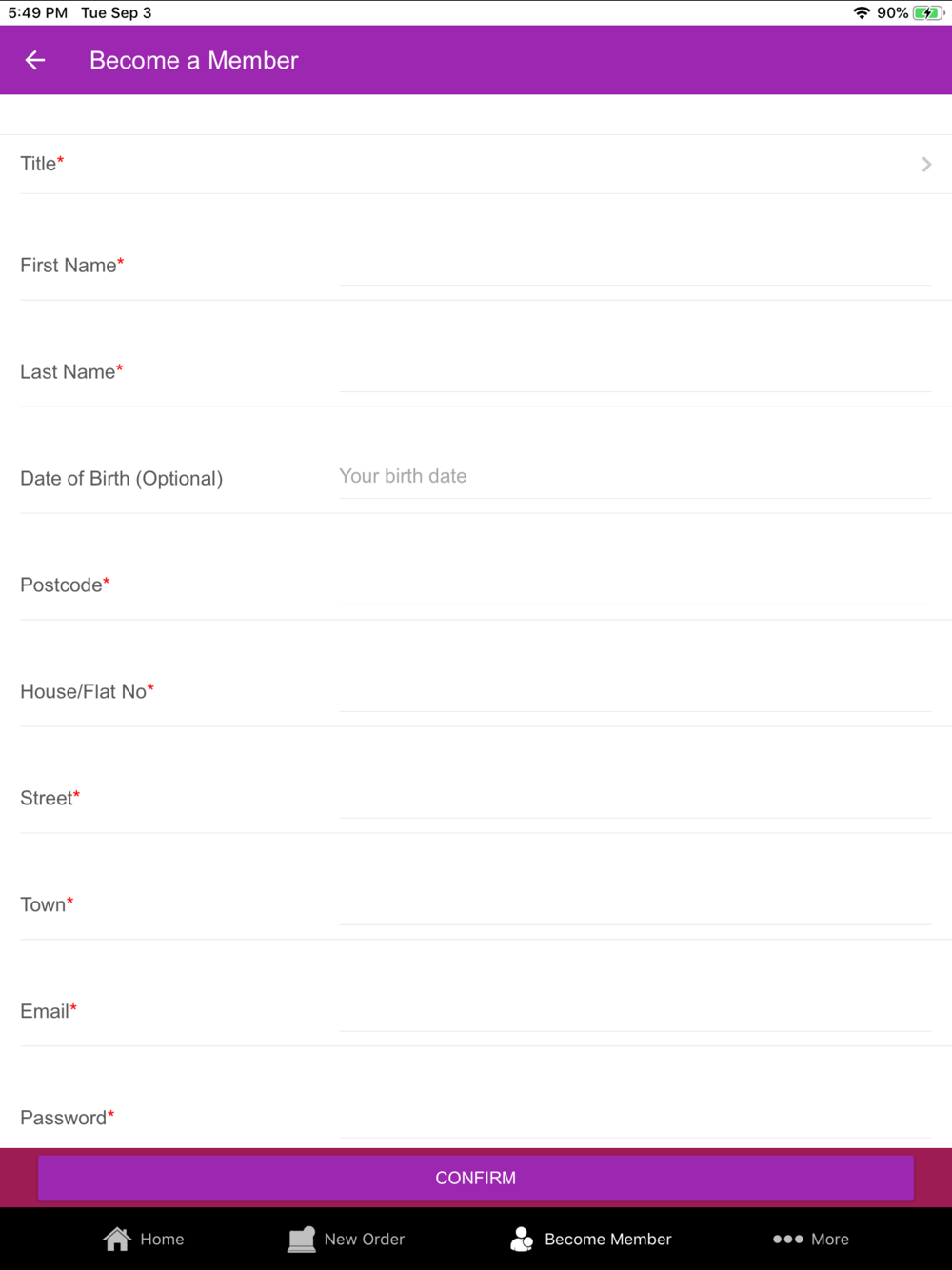Open the Home house icon
Image resolution: width=952 pixels, height=1270 pixels.
tap(117, 1239)
